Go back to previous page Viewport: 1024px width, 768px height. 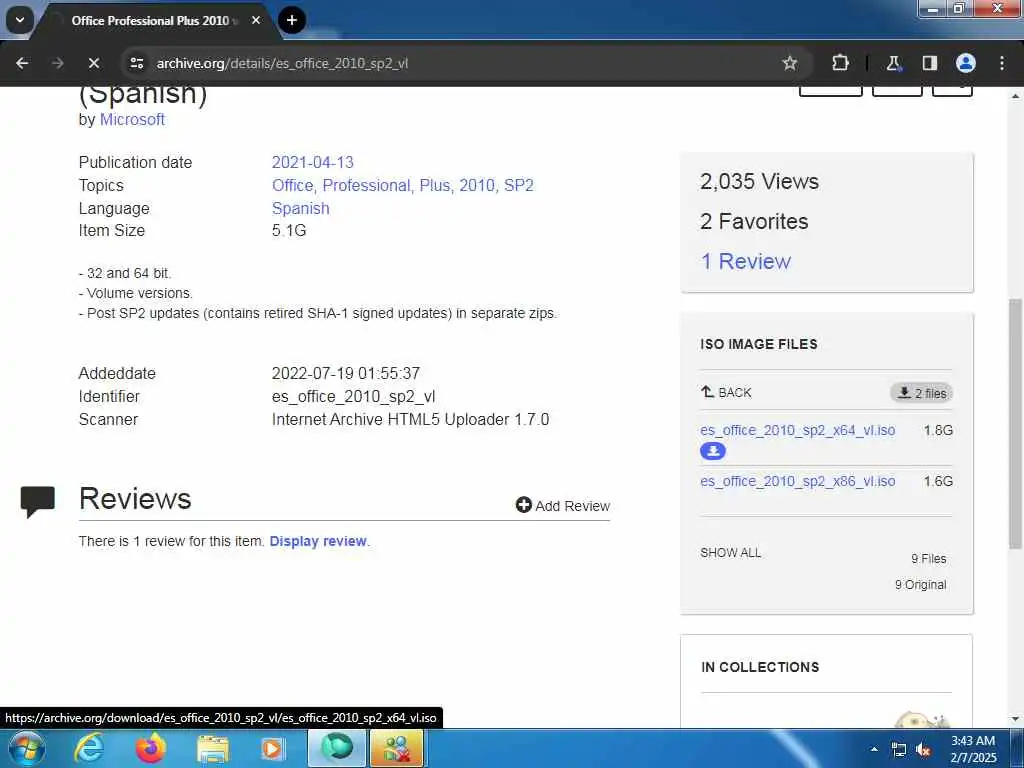pyautogui.click(x=22, y=63)
